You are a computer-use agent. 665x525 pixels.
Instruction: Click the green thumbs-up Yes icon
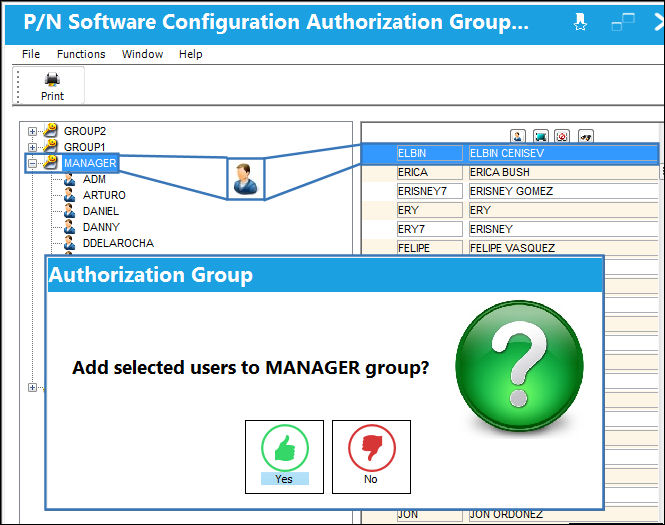[285, 448]
